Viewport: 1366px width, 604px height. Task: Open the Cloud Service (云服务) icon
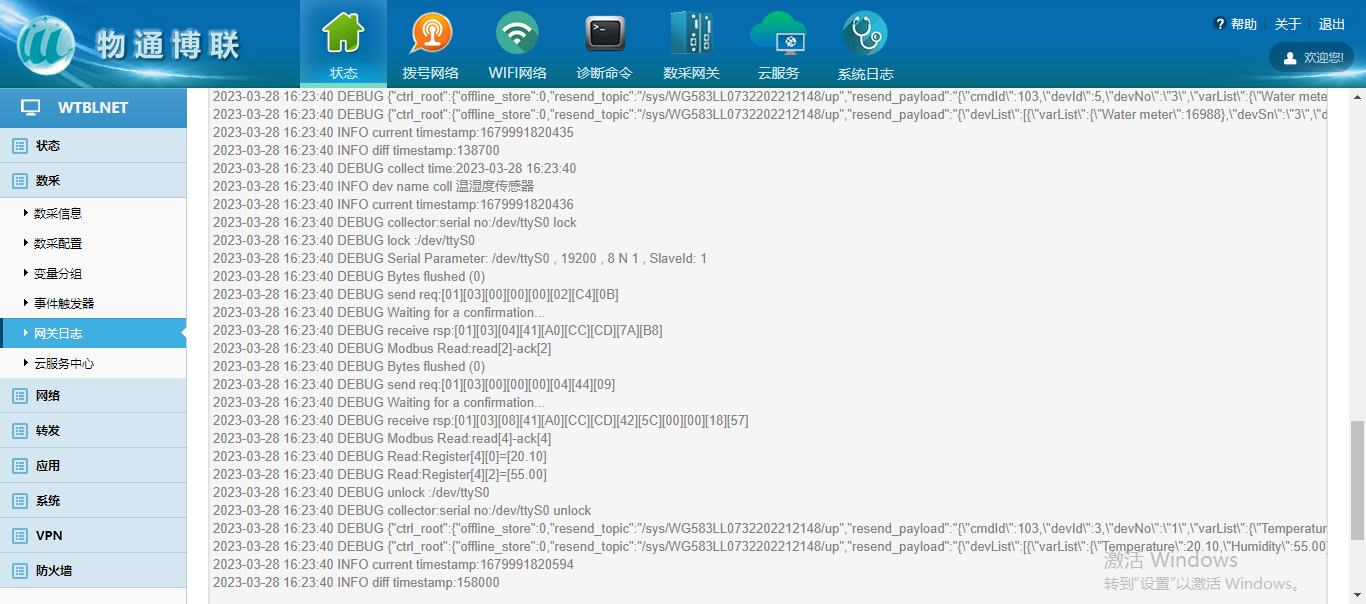coord(777,35)
